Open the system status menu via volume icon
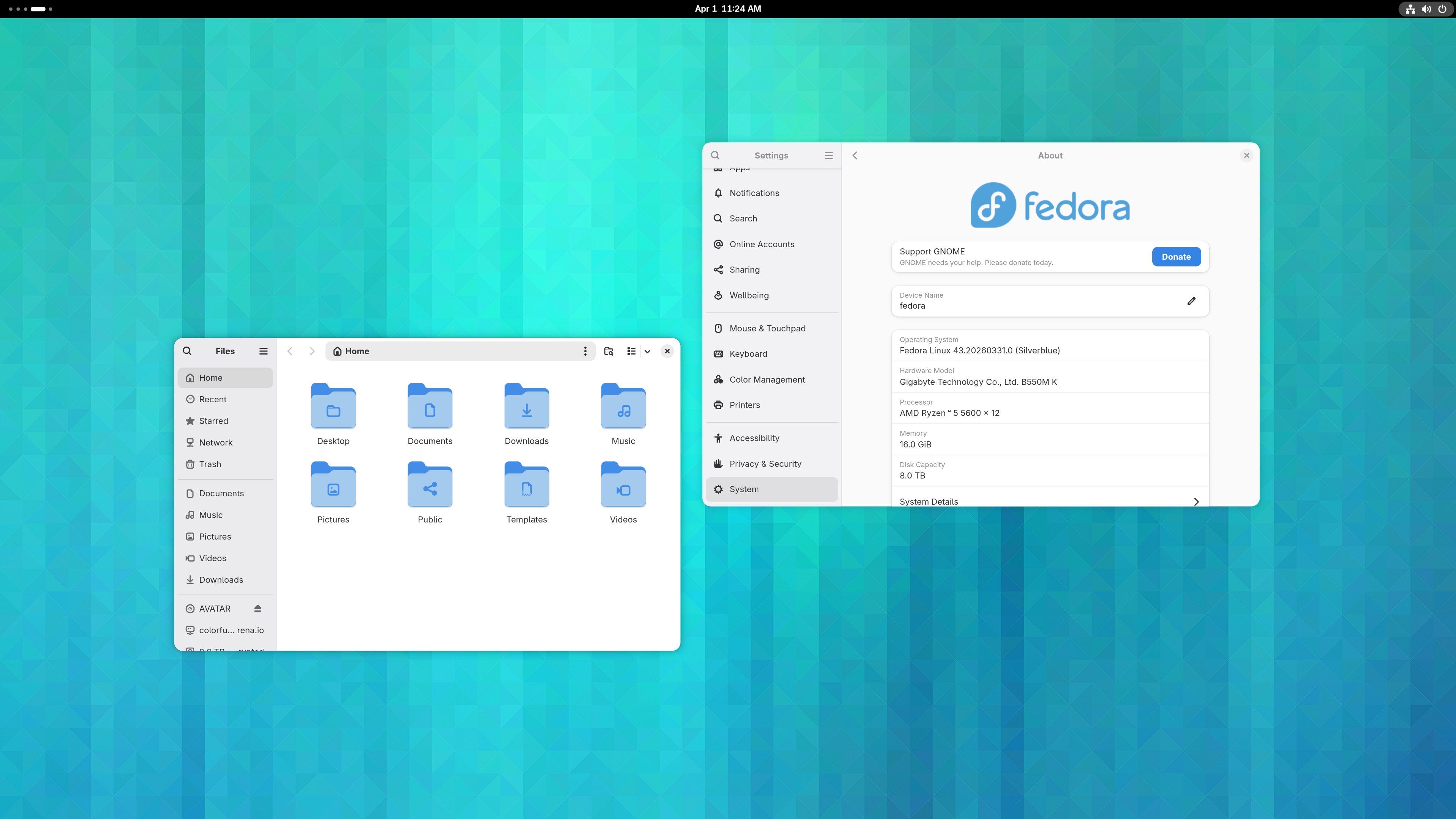Screen dimensions: 1456x819 (1426, 9)
